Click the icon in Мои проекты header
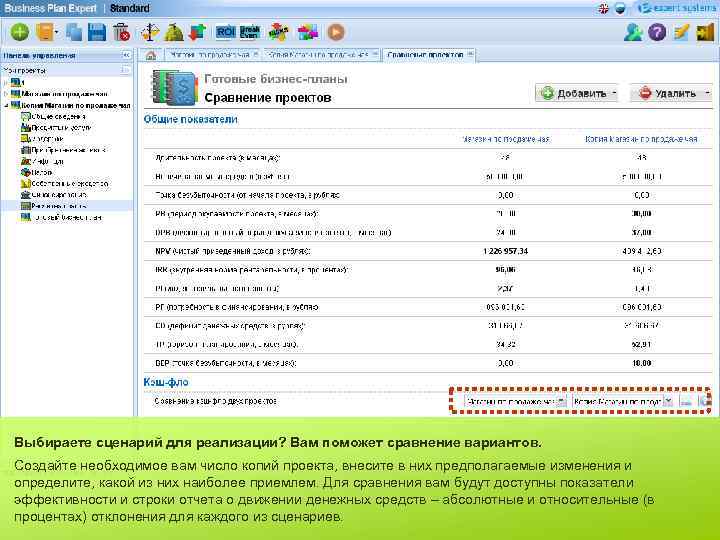 (126, 70)
